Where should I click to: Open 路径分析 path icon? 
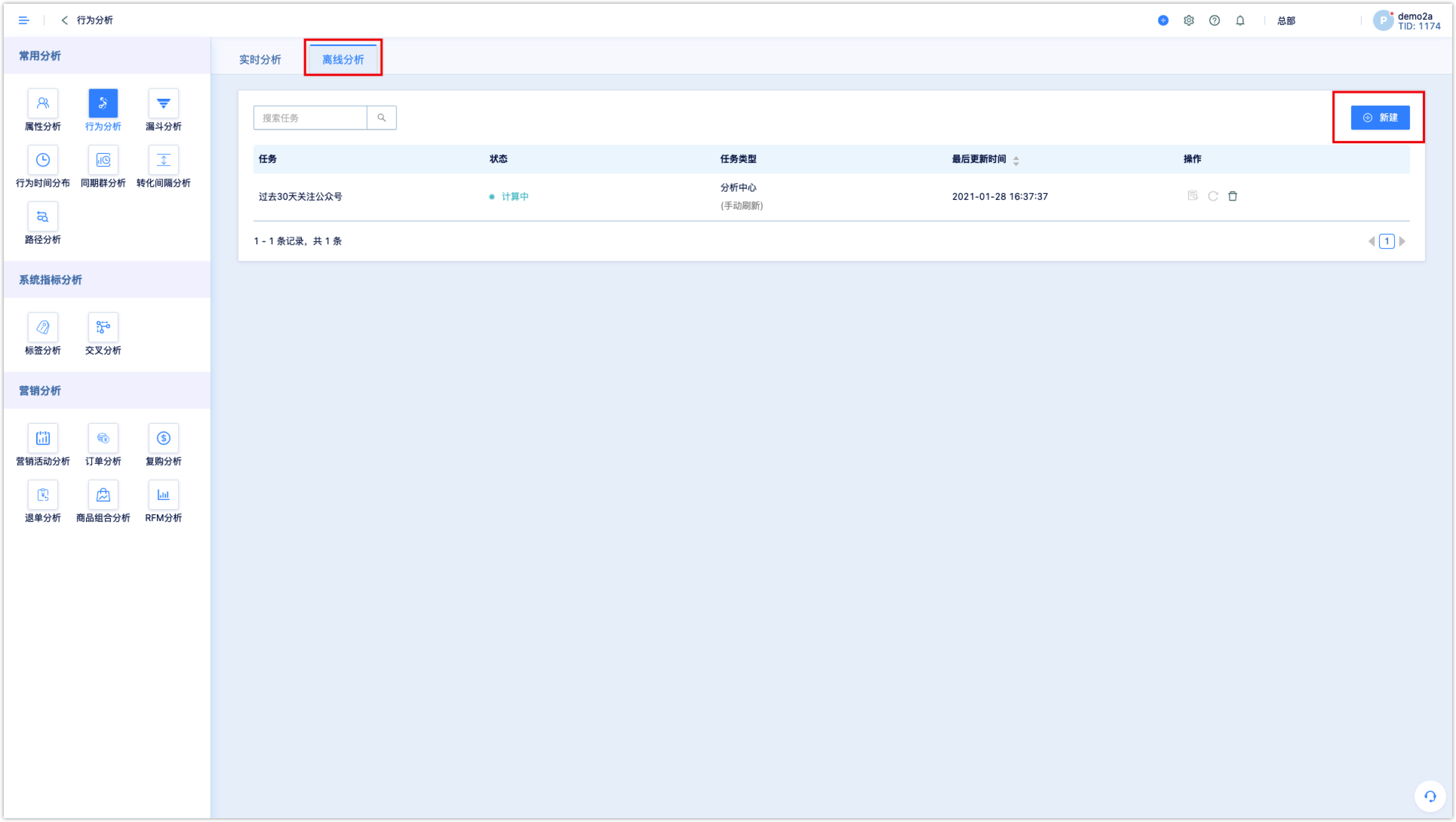(42, 216)
